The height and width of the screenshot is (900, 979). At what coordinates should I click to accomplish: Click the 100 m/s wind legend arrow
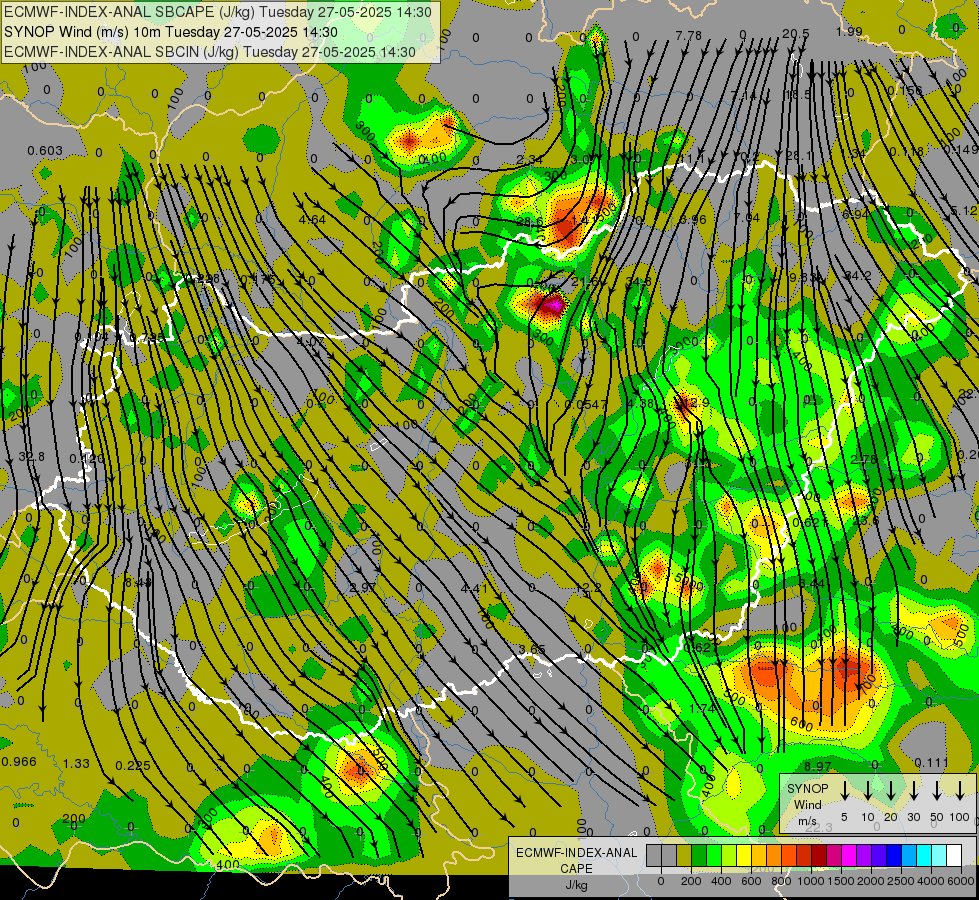[960, 791]
